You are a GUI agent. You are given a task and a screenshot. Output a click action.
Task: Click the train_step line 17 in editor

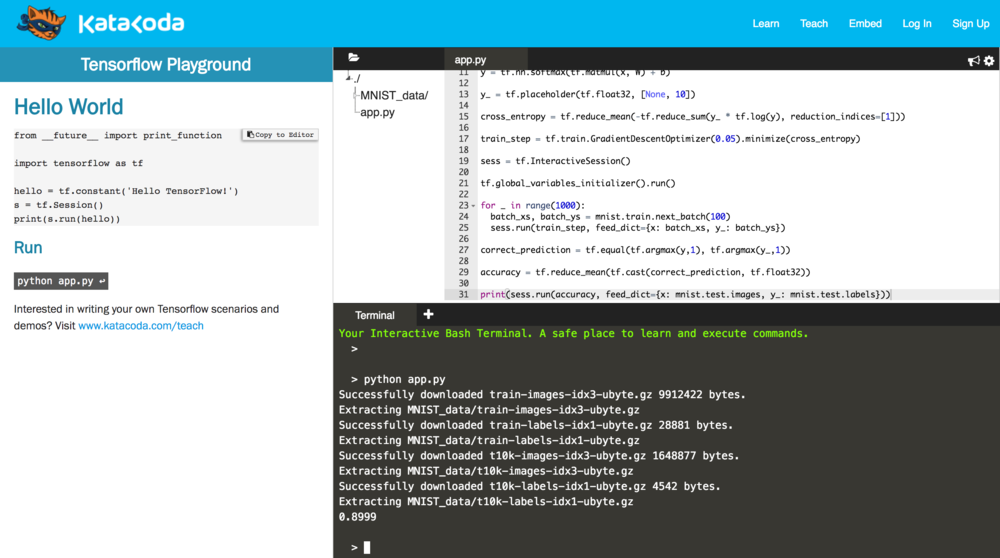[x=670, y=139]
